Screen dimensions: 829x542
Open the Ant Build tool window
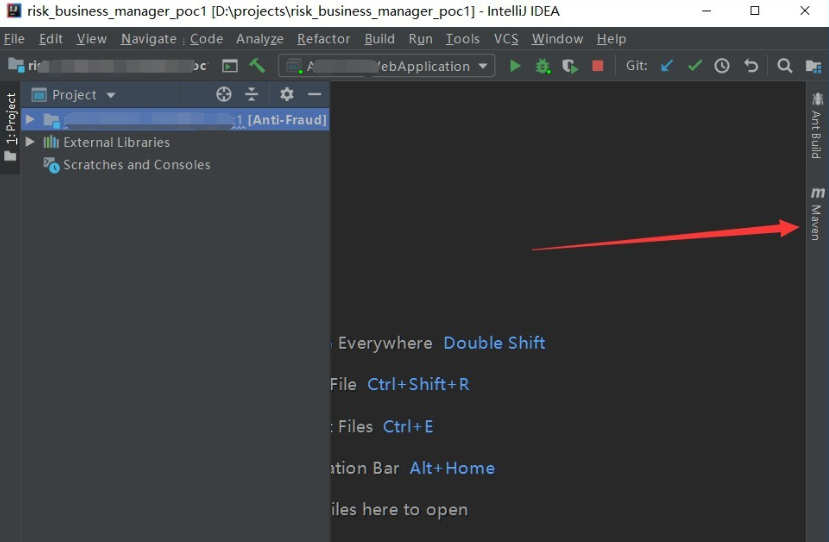point(817,126)
